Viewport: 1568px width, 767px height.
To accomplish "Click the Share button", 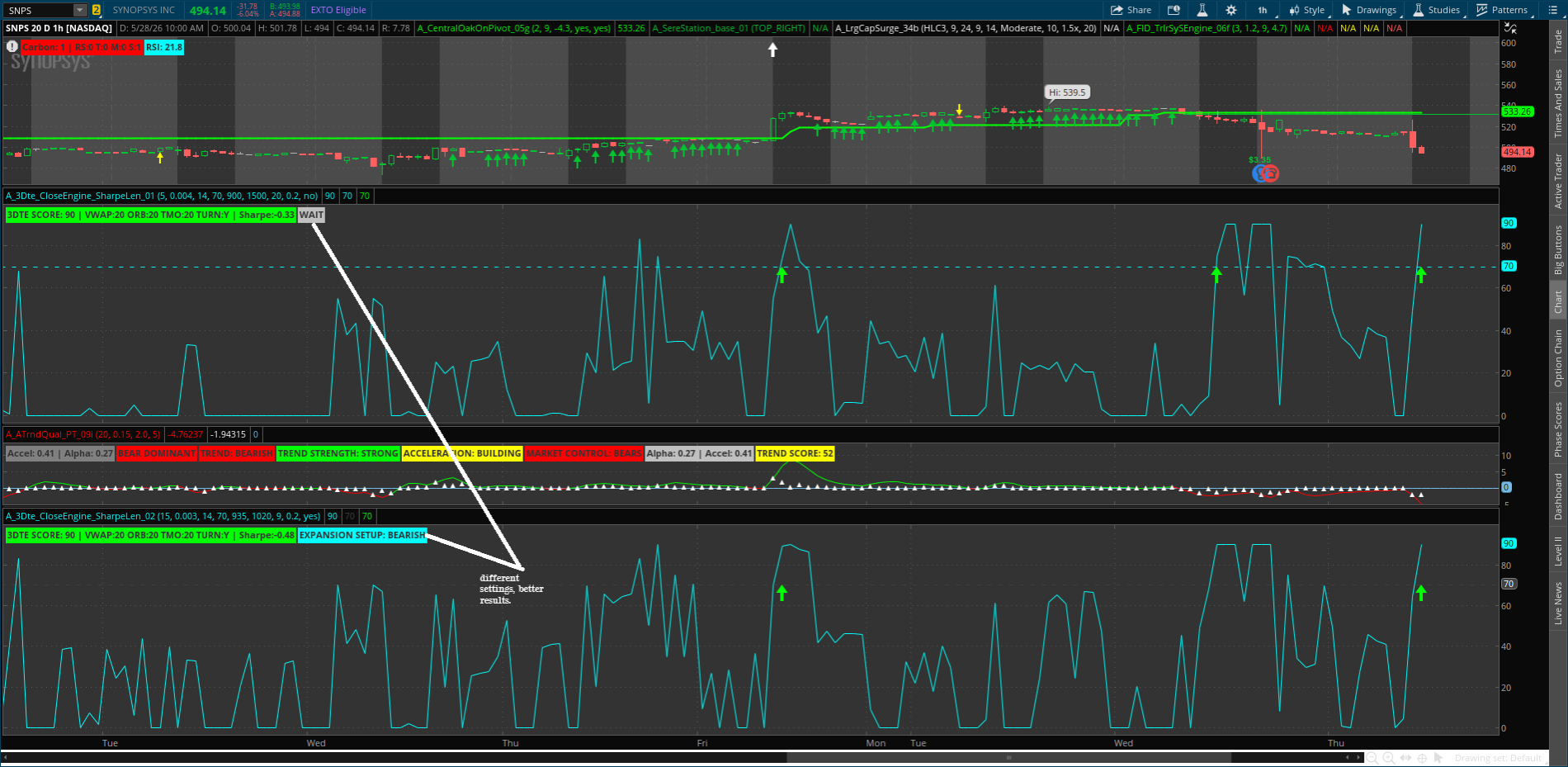I will pos(1131,10).
